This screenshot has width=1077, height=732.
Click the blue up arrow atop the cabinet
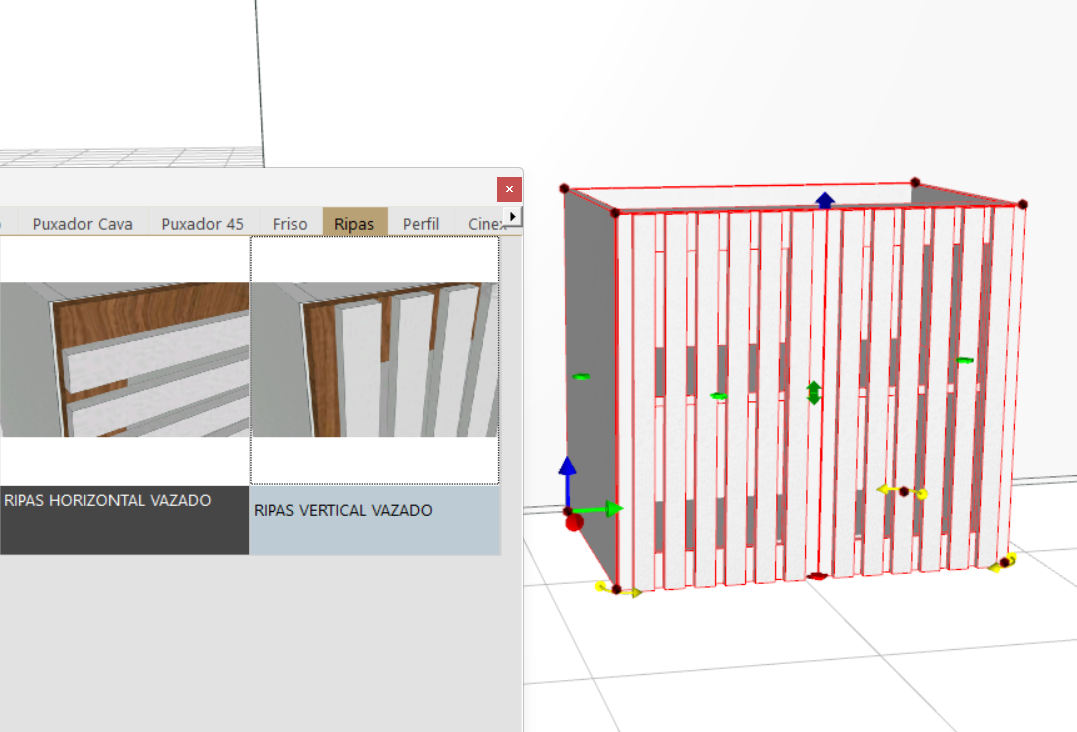824,200
